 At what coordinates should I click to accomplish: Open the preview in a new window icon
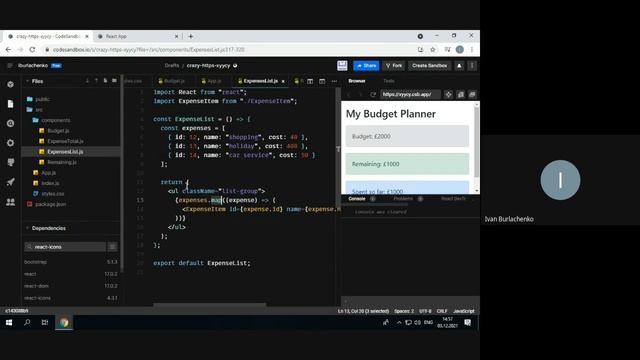460,94
